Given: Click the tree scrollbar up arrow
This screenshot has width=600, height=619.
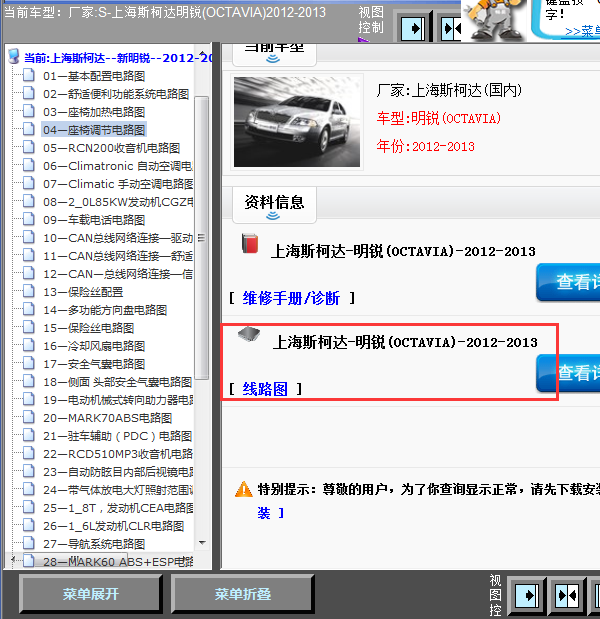Looking at the screenshot, I should (x=202, y=53).
